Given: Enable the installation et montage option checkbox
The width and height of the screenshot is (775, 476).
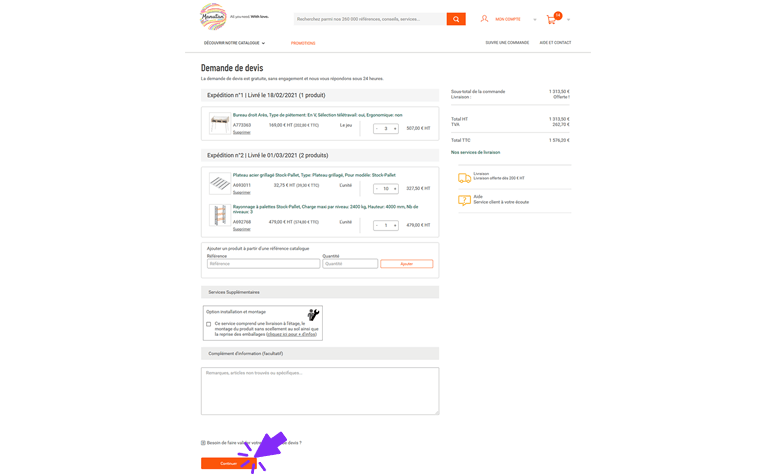Looking at the screenshot, I should pyautogui.click(x=209, y=324).
